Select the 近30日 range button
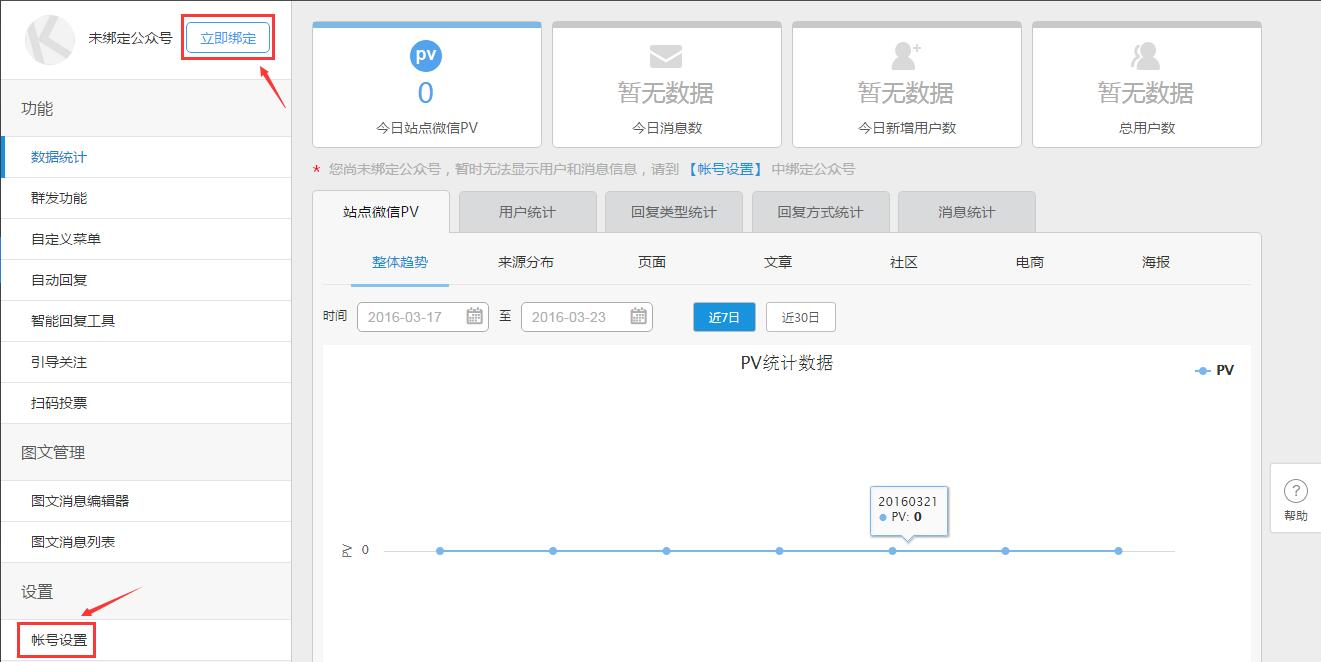The height and width of the screenshot is (662, 1321). (800, 317)
